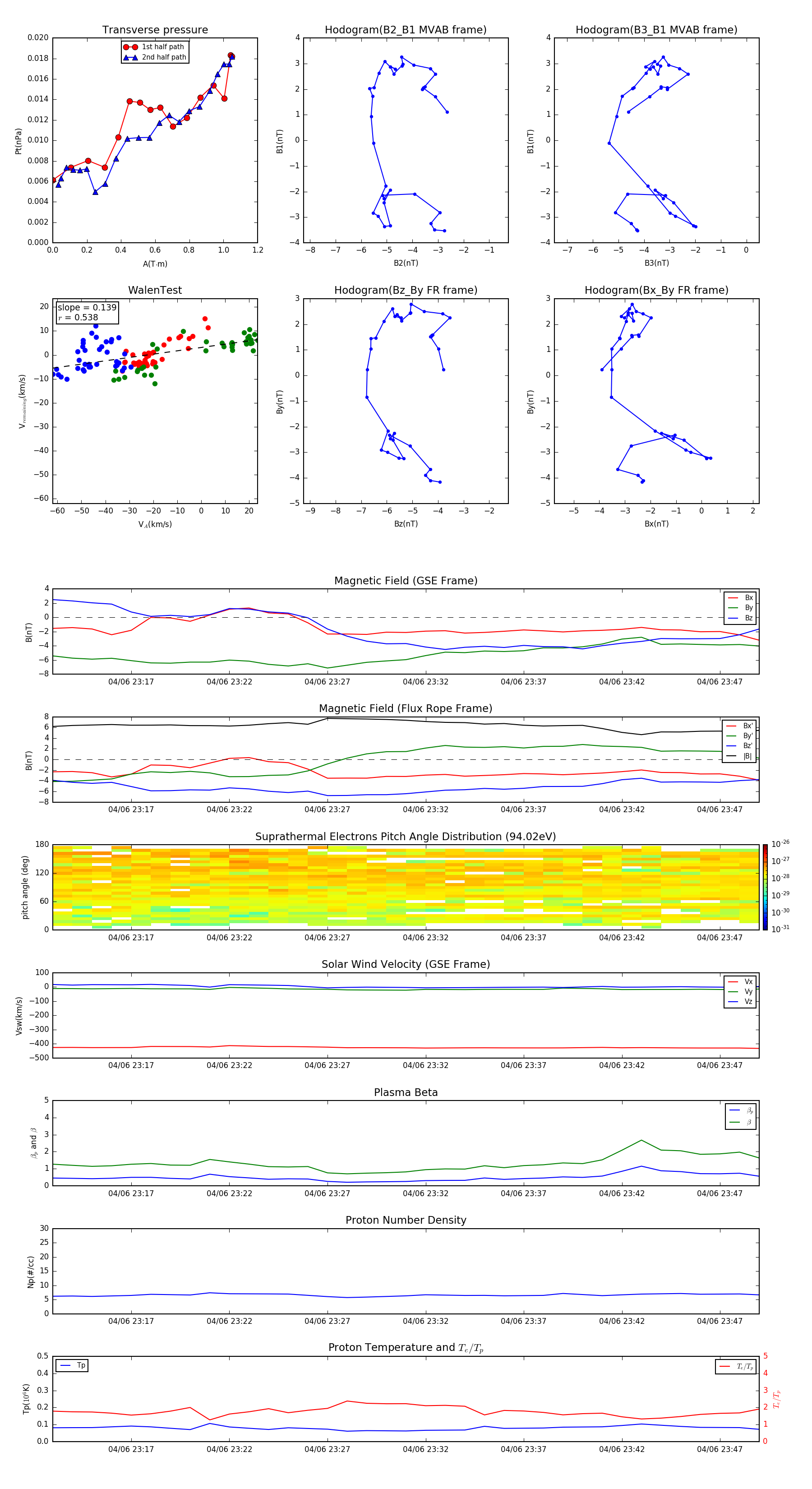
Task: Click the right-side red 'Te/Tp' axis label
Action: point(777,1399)
